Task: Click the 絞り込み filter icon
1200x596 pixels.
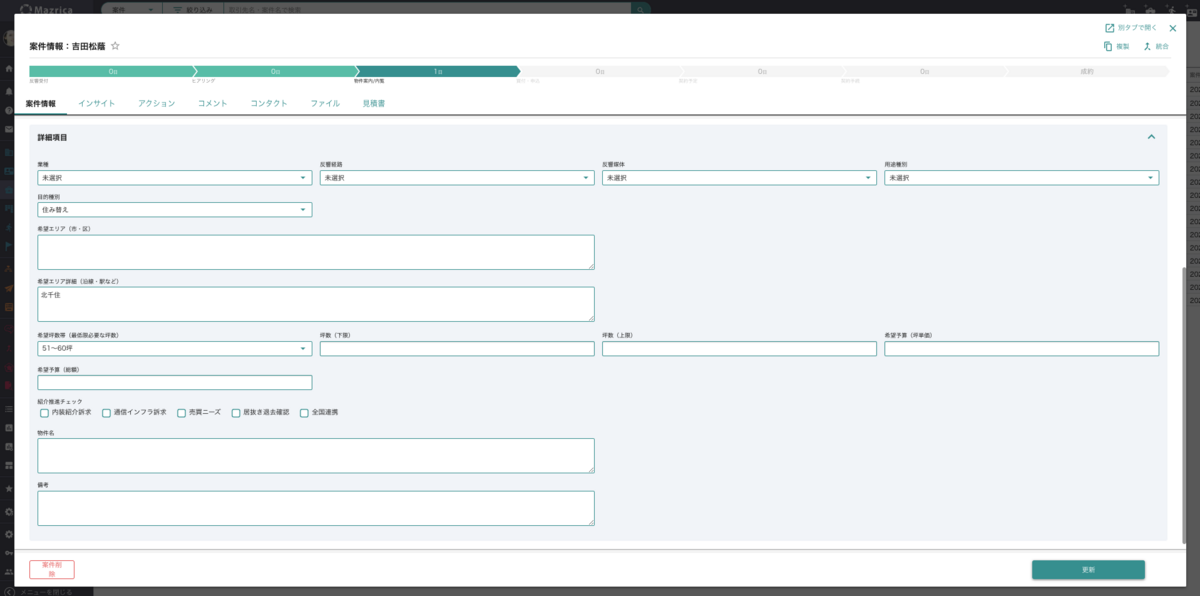Action: click(177, 8)
